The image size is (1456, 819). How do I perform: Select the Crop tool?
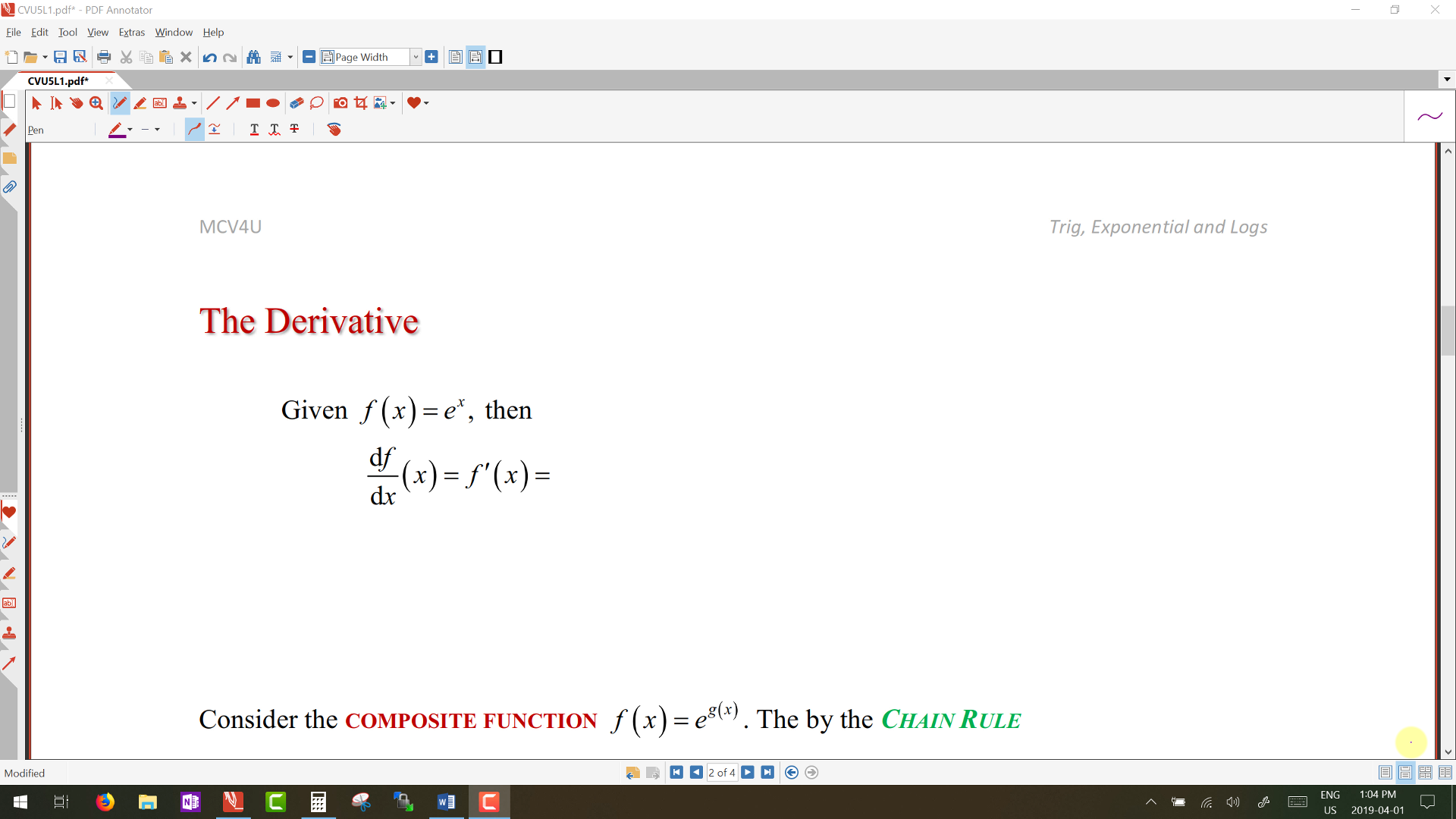(361, 103)
